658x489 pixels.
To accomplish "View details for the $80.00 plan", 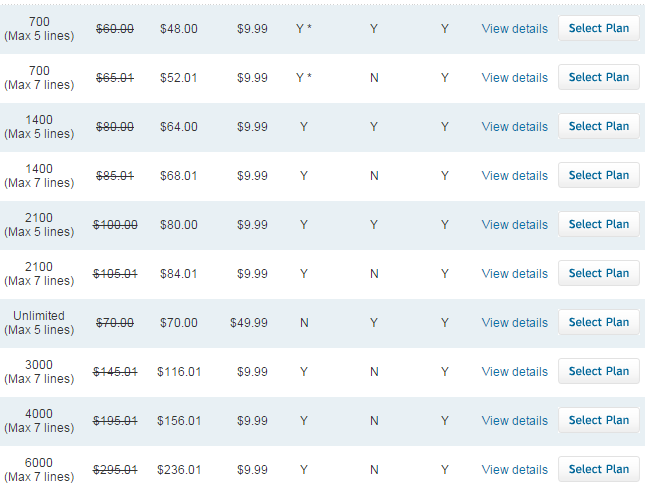I will point(514,225).
